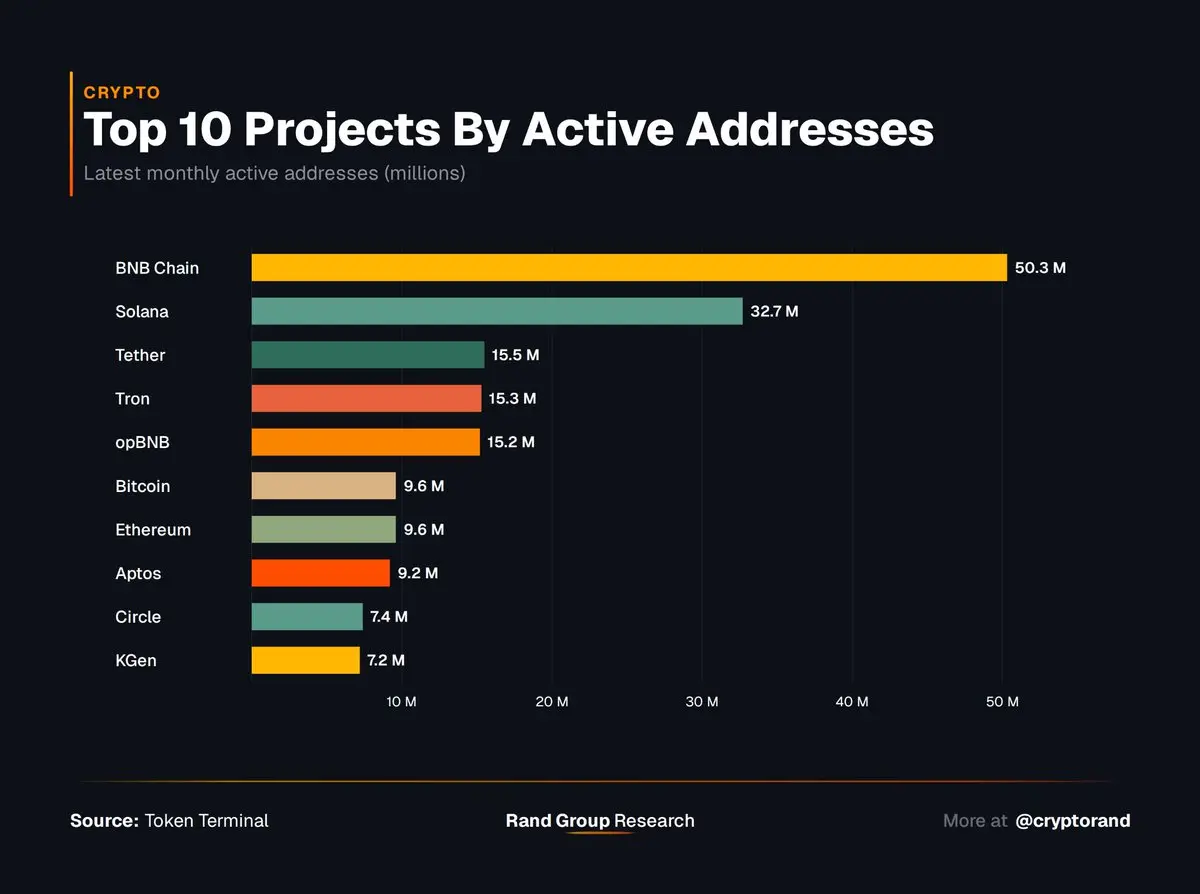This screenshot has height=894, width=1200.
Task: Click the subtitle about latest monthly active addresses
Action: (x=274, y=174)
